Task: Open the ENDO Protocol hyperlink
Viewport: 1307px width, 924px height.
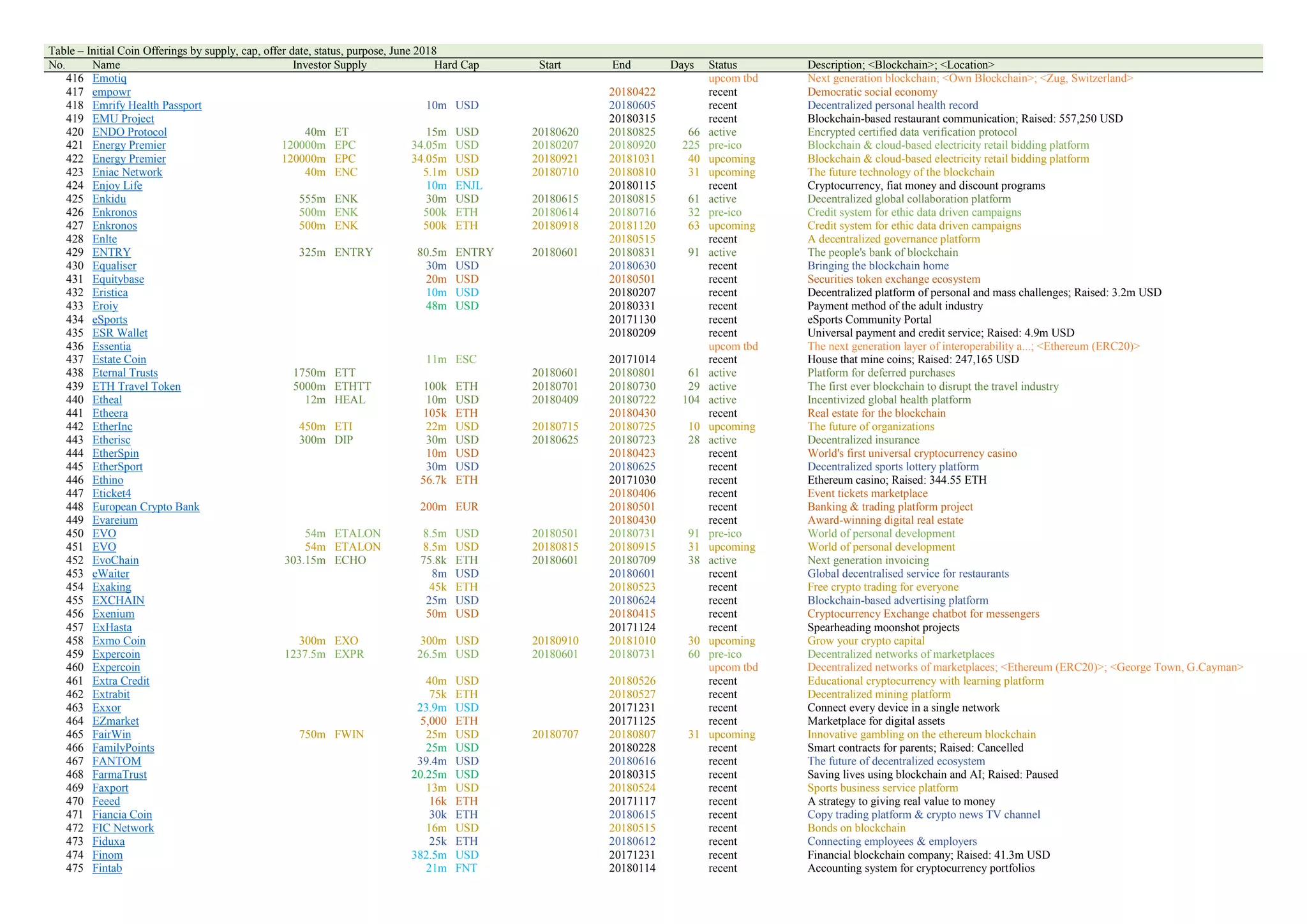Action: point(130,132)
